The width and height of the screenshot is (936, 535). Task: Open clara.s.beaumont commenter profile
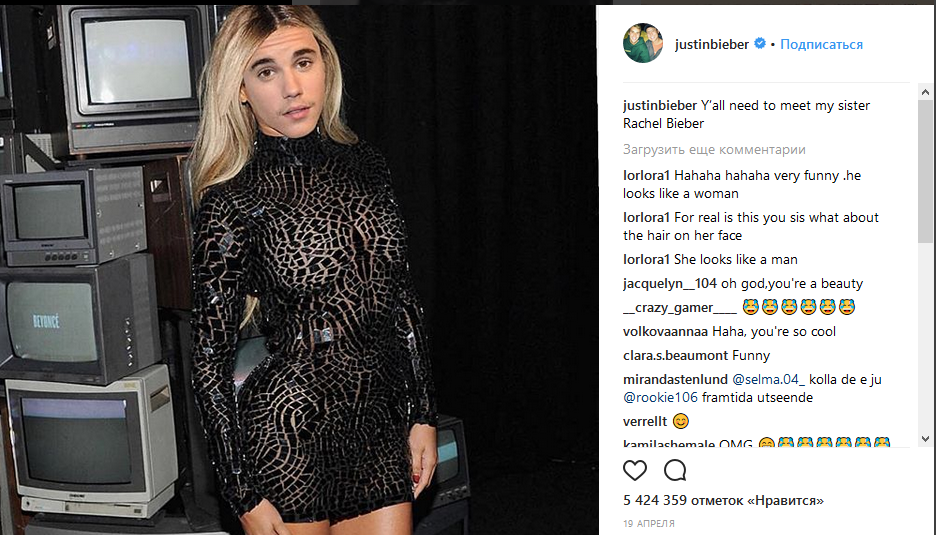[675, 355]
